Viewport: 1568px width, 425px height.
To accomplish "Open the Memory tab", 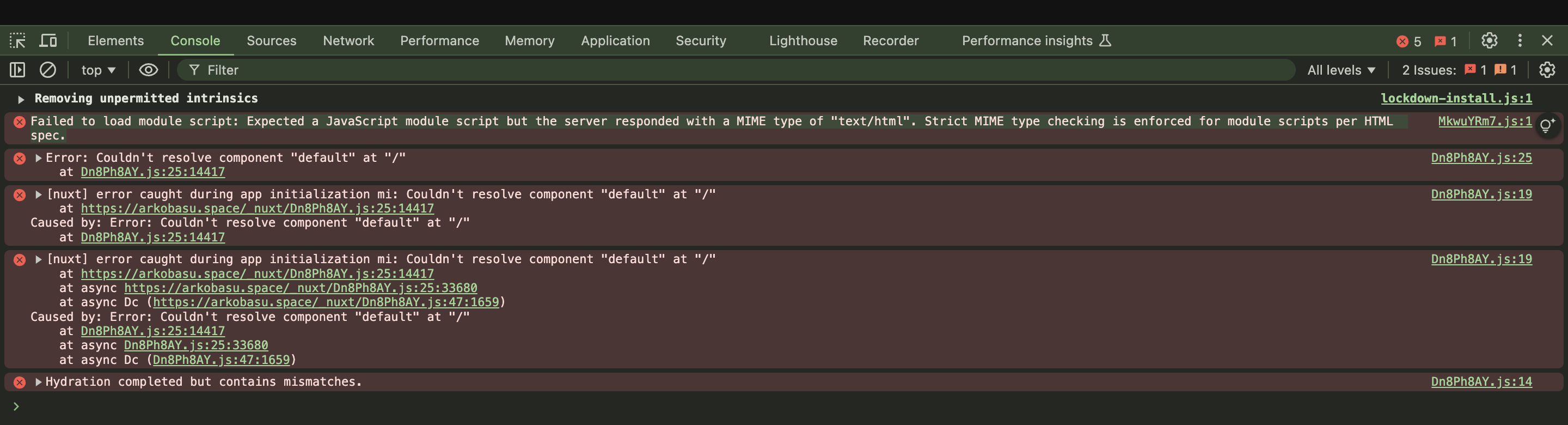I will pos(530,41).
